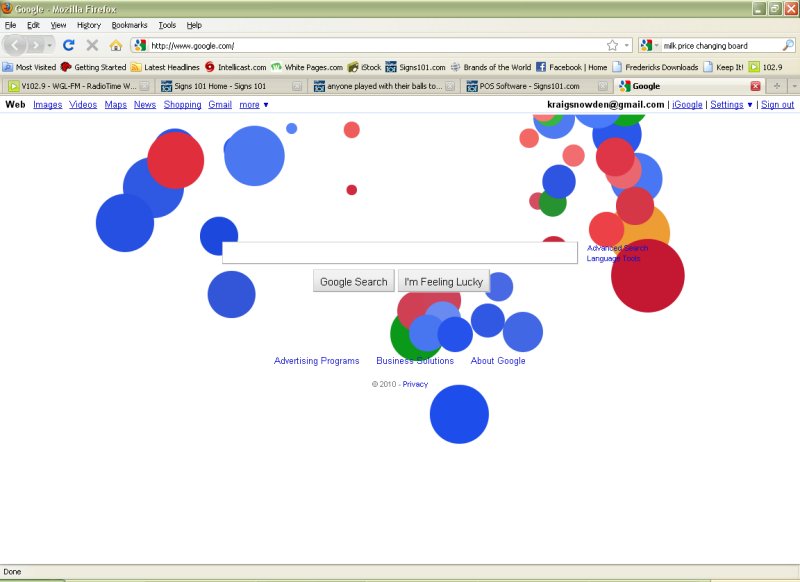Expand the Google 'more' dropdown
Viewport: 800px width, 582px height.
pos(254,105)
